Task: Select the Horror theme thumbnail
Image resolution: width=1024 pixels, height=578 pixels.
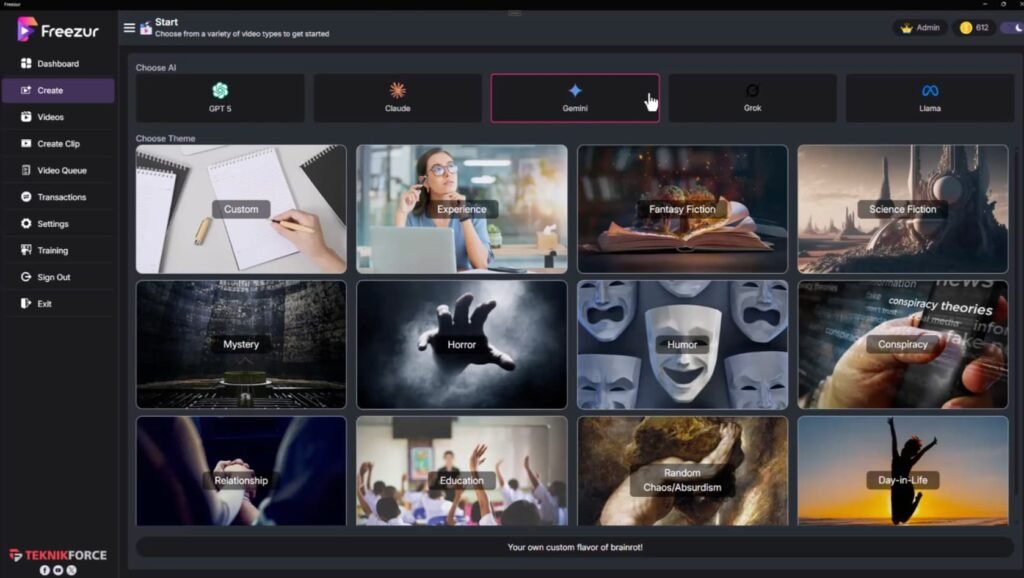Action: click(461, 344)
